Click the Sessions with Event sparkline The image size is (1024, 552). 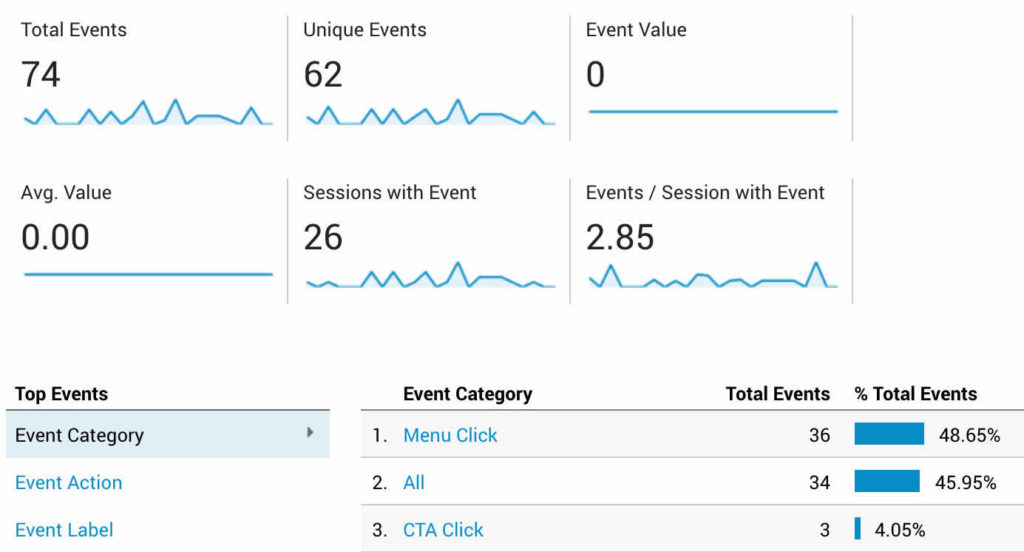point(430,276)
